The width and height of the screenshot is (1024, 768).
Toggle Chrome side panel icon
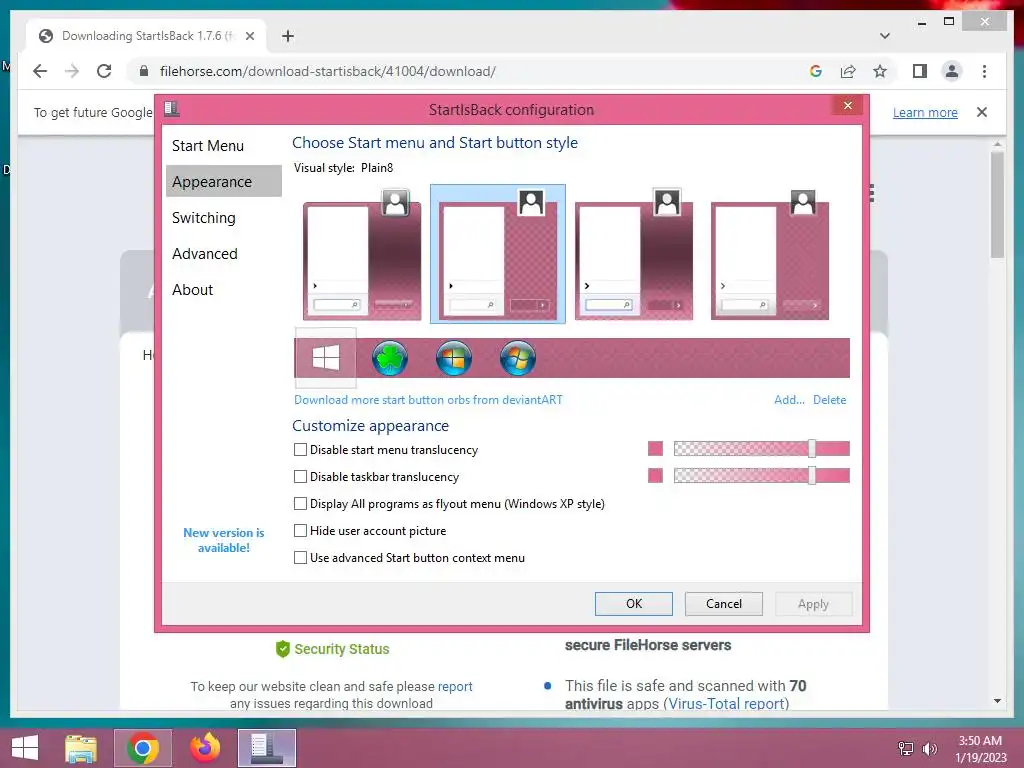coord(920,71)
